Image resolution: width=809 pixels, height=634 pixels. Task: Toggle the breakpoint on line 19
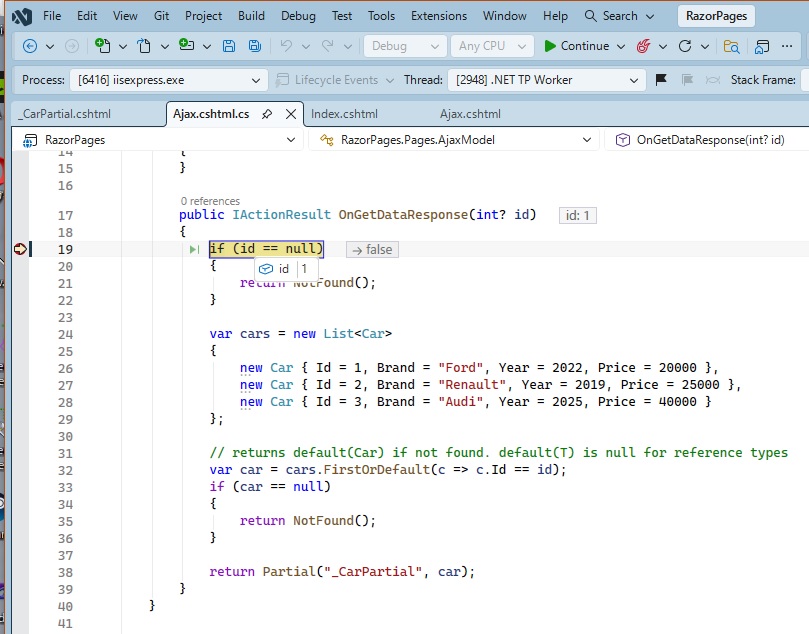pos(20,249)
